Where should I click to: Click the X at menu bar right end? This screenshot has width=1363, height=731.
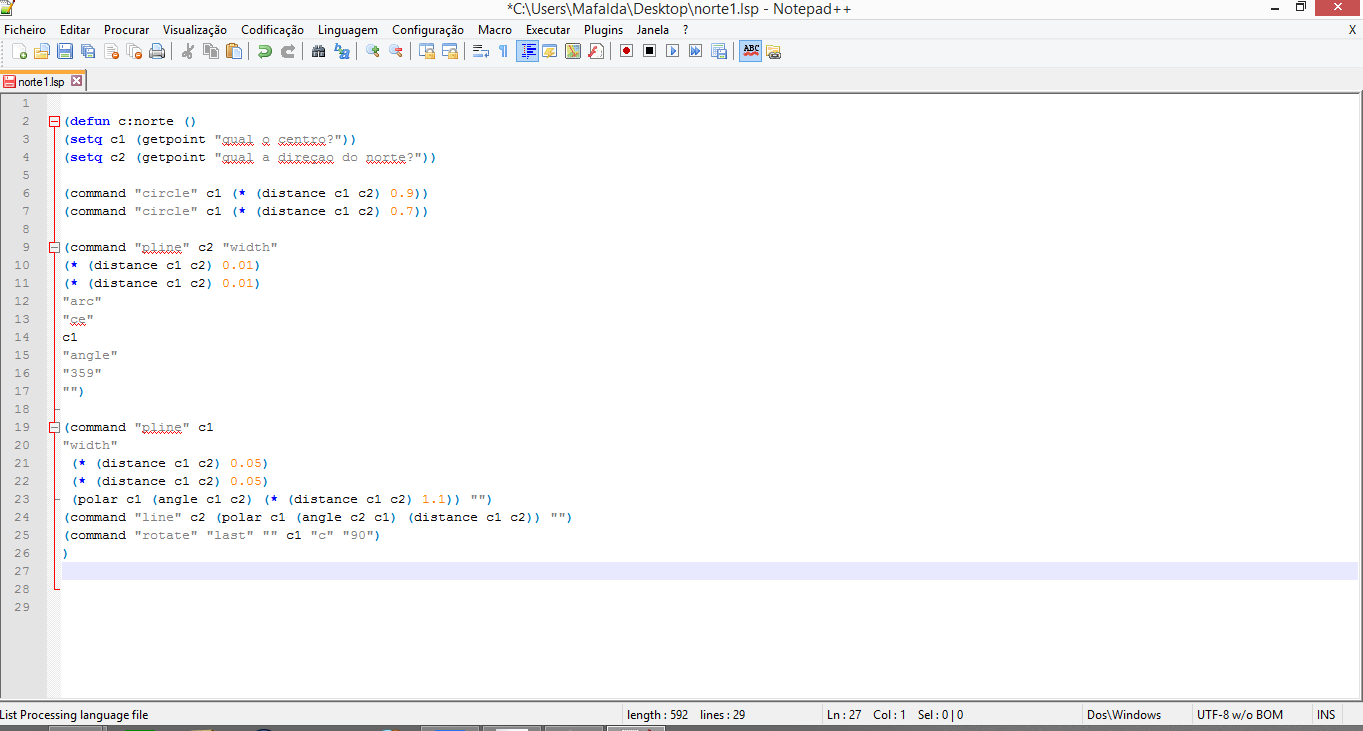(1352, 30)
